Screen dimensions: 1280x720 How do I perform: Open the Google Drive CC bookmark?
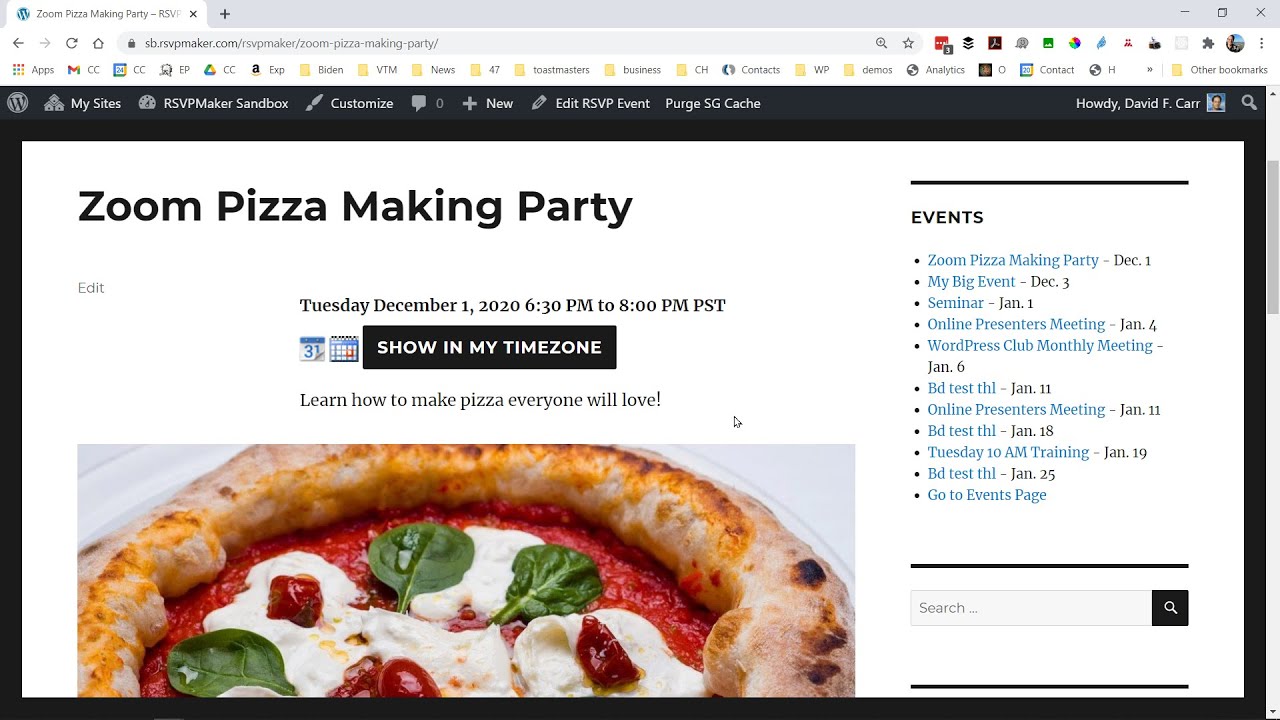tap(220, 70)
